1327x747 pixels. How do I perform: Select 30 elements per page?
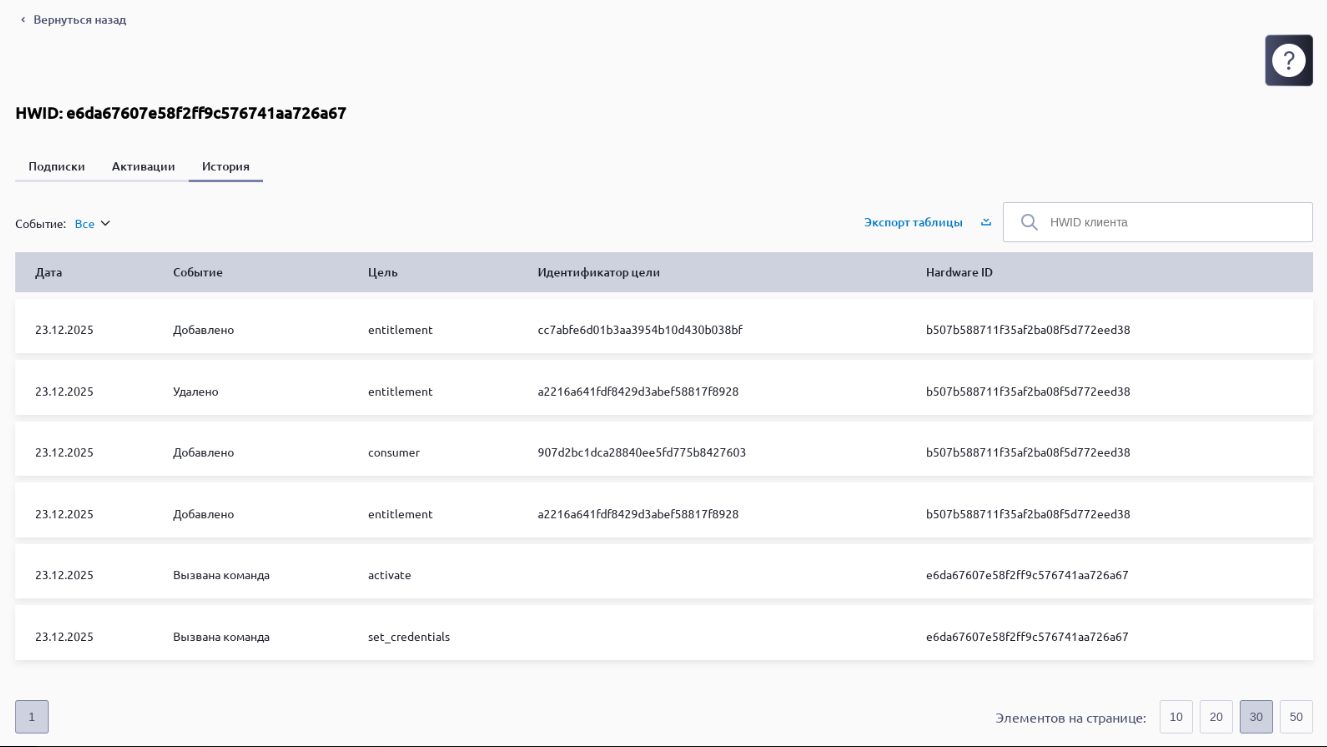[1256, 717]
